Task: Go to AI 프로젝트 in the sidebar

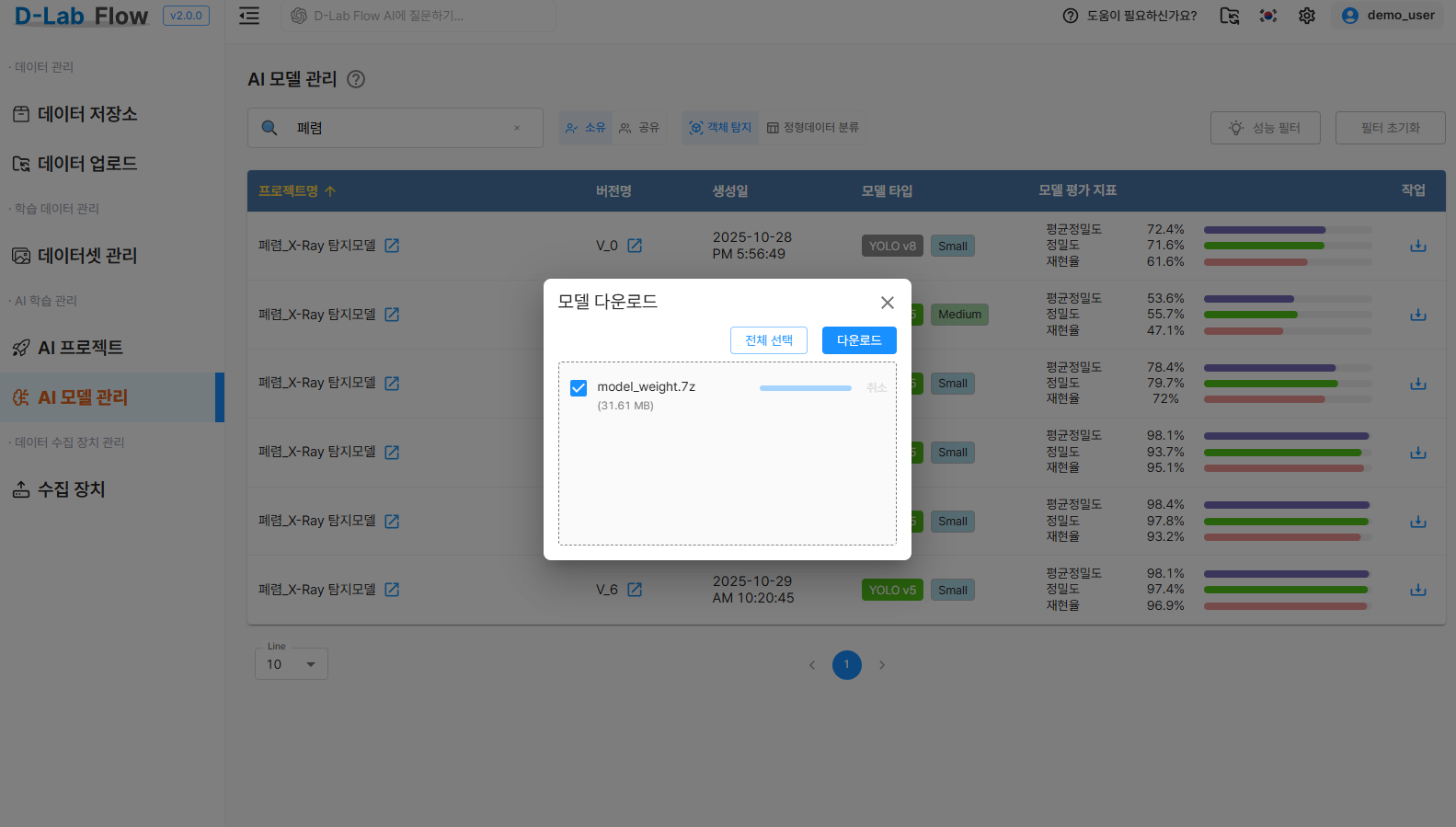Action: [x=80, y=348]
